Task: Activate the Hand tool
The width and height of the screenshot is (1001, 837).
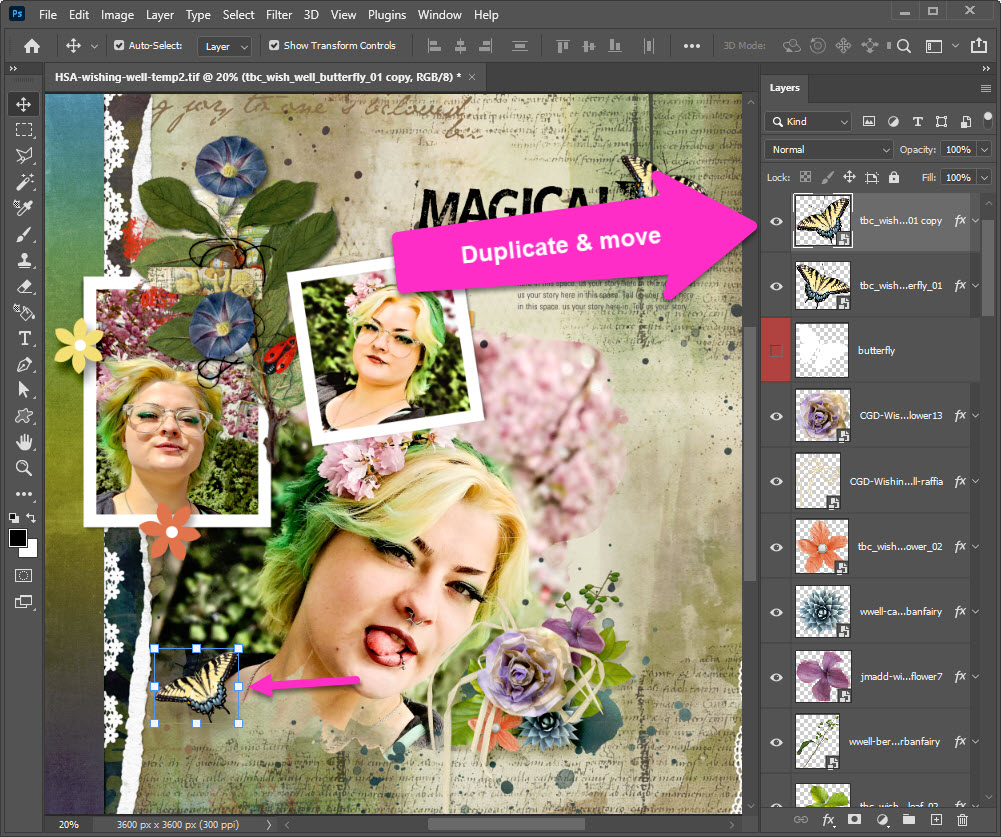Action: click(x=24, y=442)
